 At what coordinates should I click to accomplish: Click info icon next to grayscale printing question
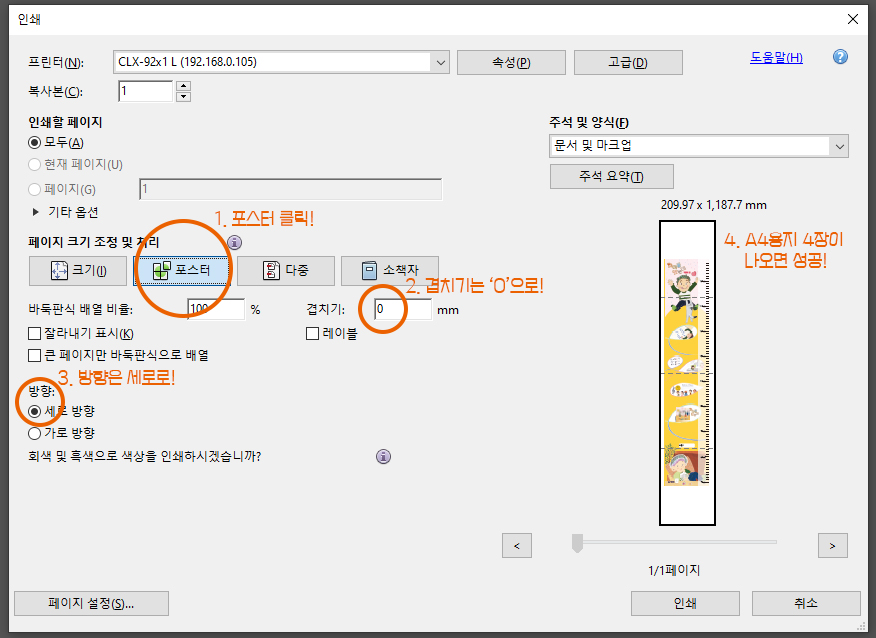(383, 457)
